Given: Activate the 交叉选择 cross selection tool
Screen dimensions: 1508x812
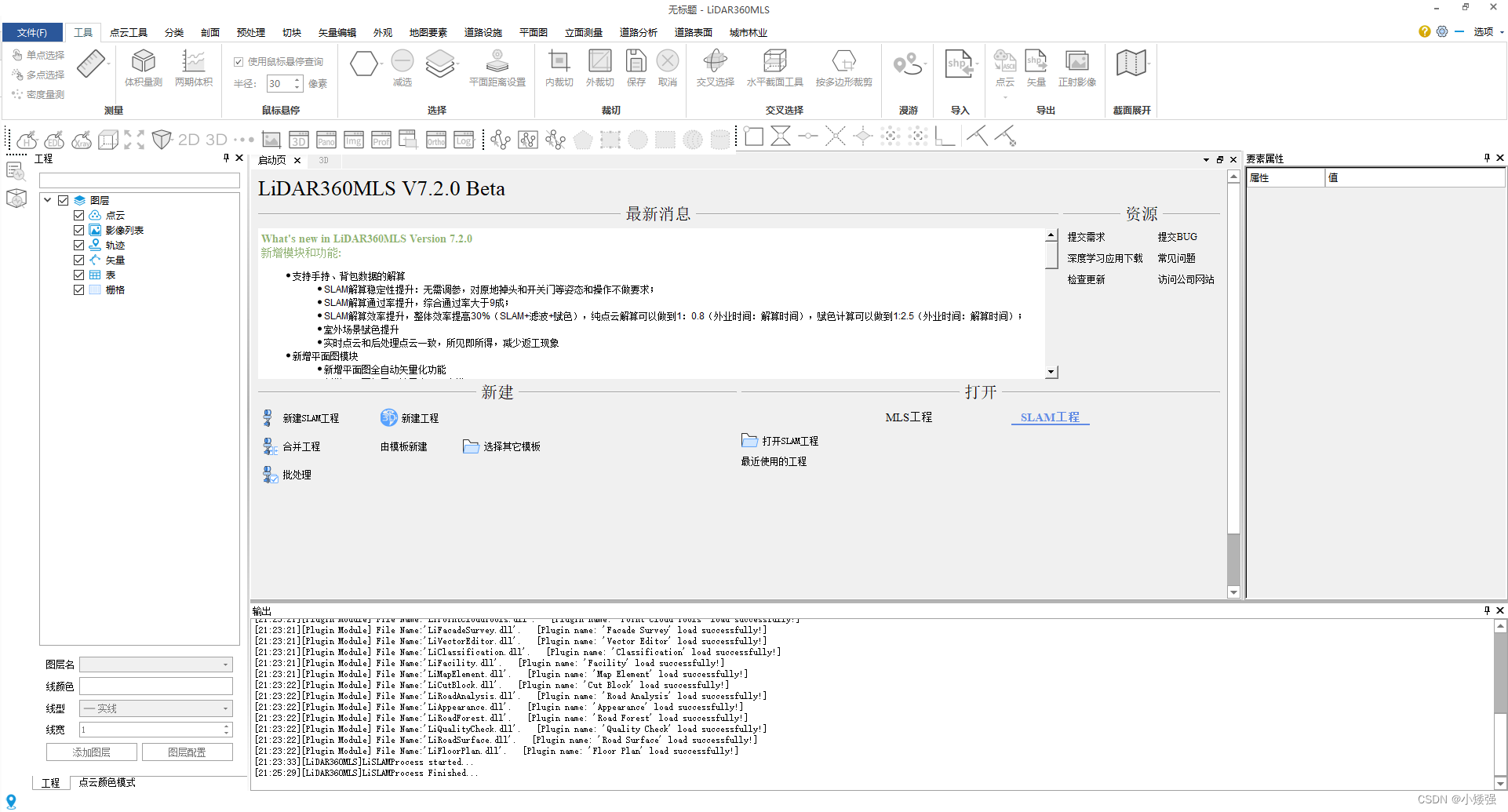Looking at the screenshot, I should pyautogui.click(x=716, y=67).
